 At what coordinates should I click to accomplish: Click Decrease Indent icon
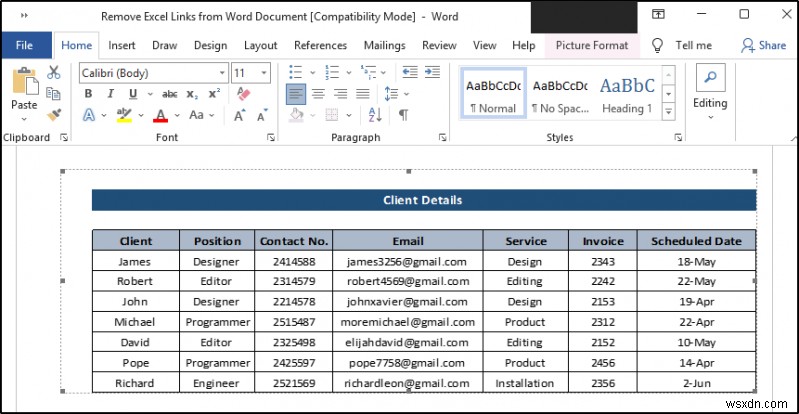410,72
